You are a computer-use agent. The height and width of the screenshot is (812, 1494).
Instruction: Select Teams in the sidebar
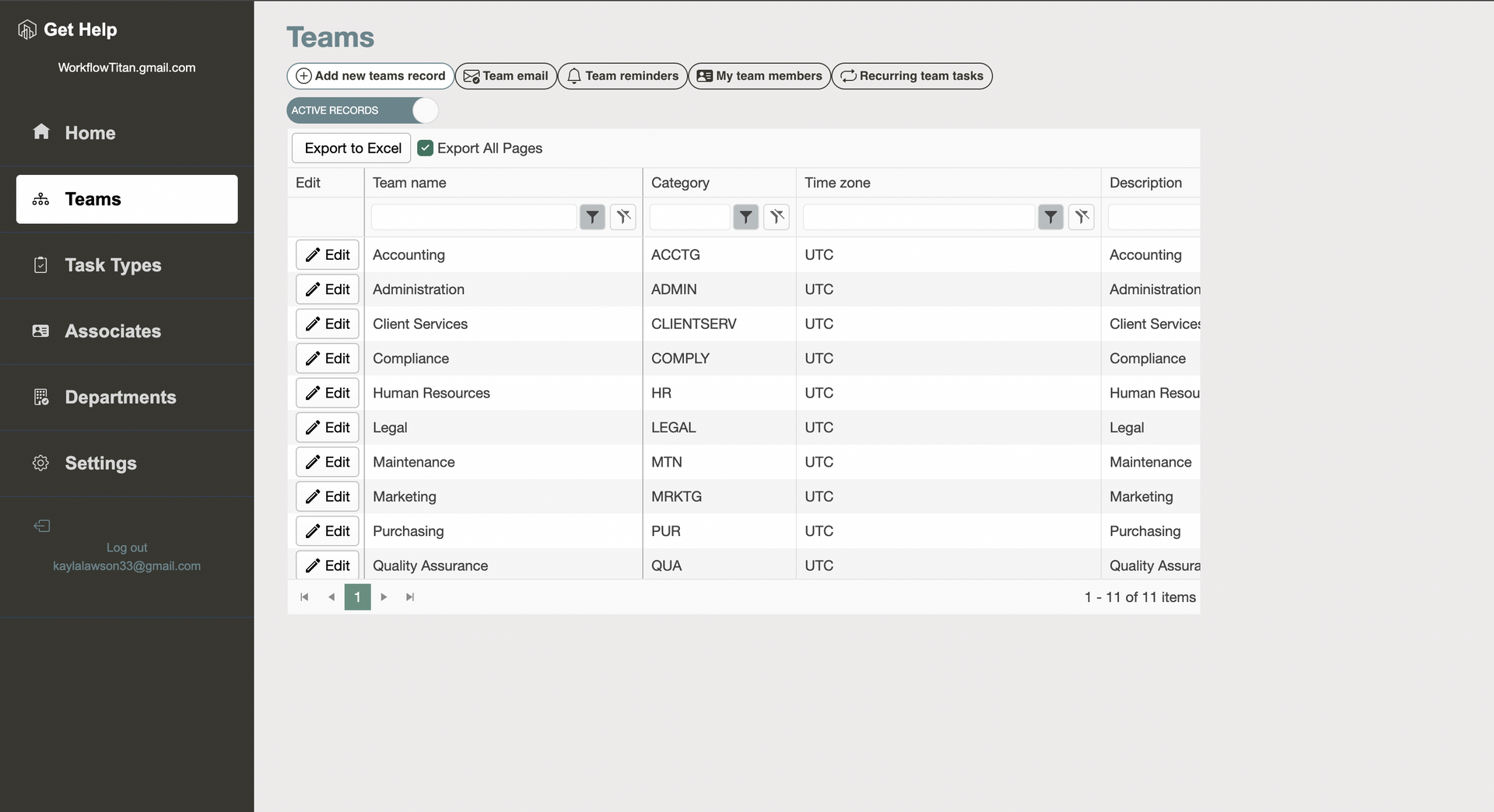(127, 199)
